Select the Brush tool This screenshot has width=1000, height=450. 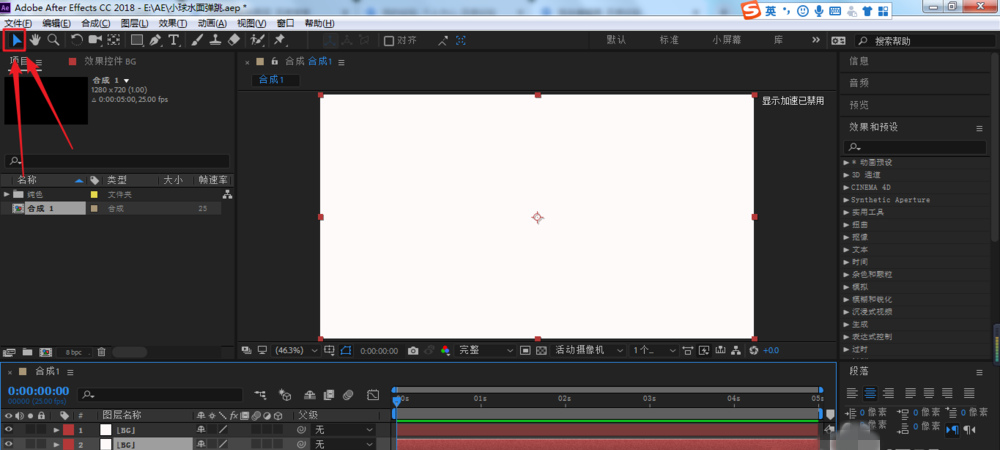click(197, 40)
